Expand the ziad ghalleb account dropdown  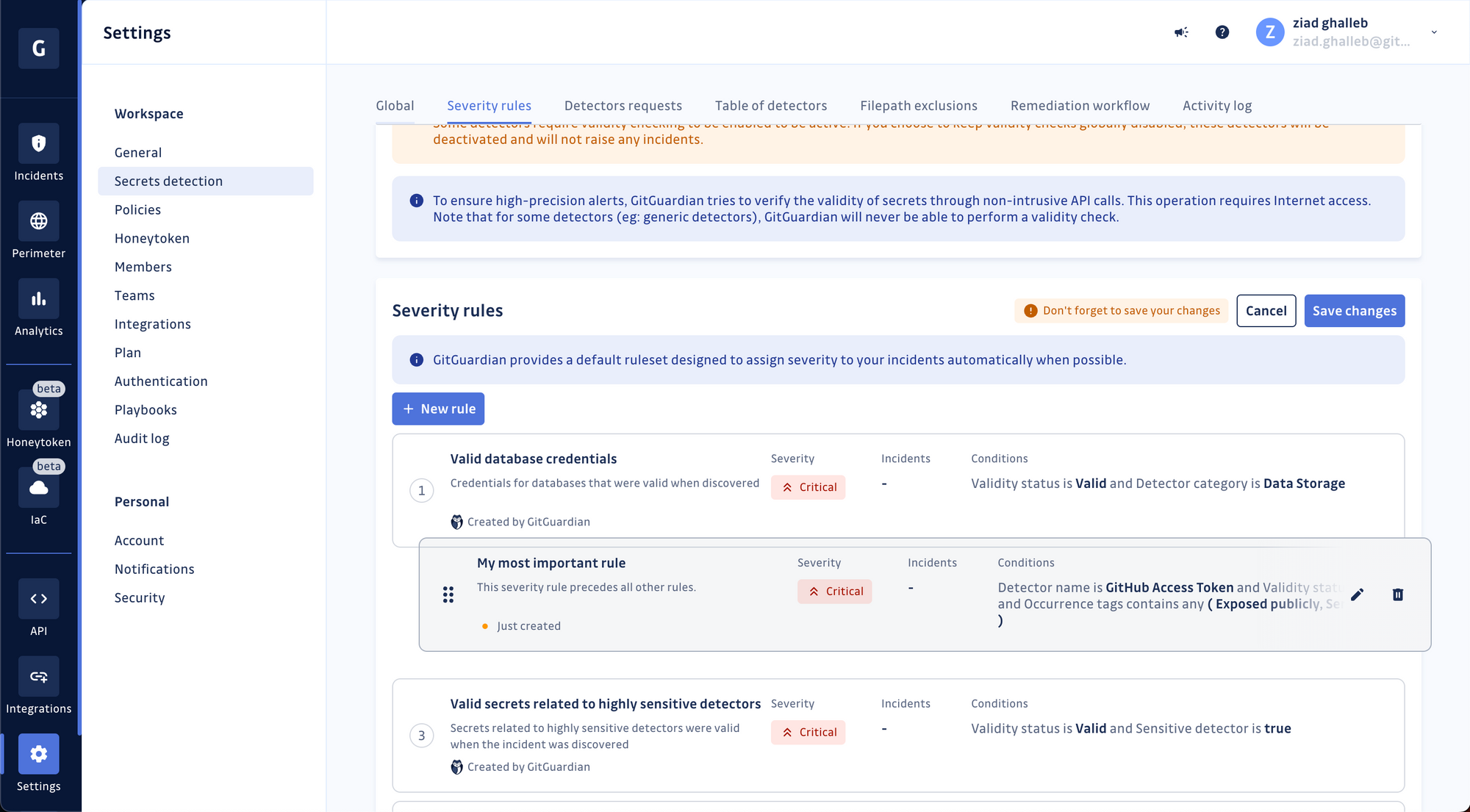[1434, 32]
